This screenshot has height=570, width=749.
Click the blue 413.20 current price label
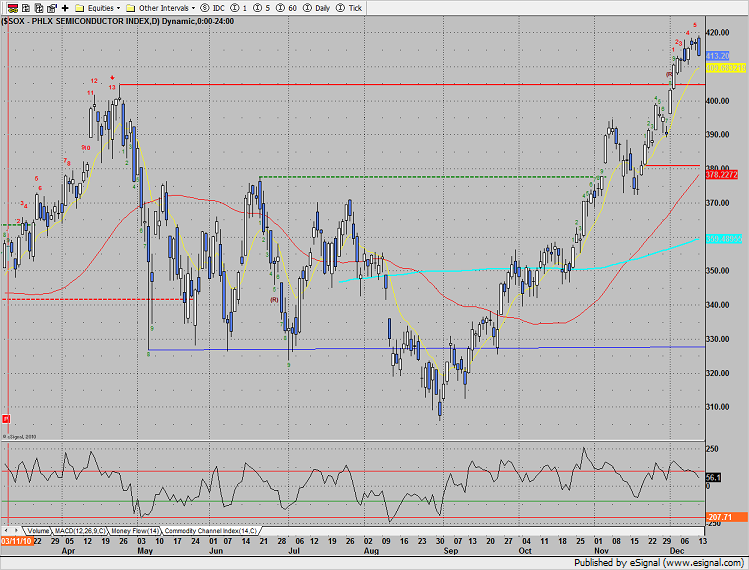pos(717,56)
